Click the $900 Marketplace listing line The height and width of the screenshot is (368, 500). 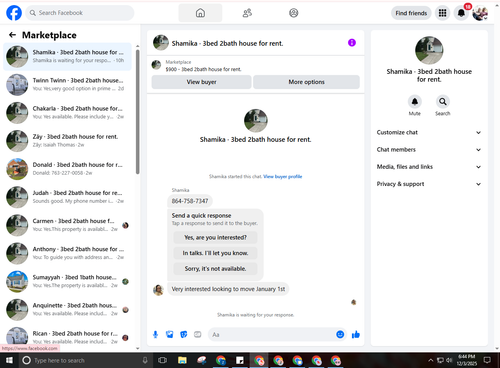click(203, 69)
